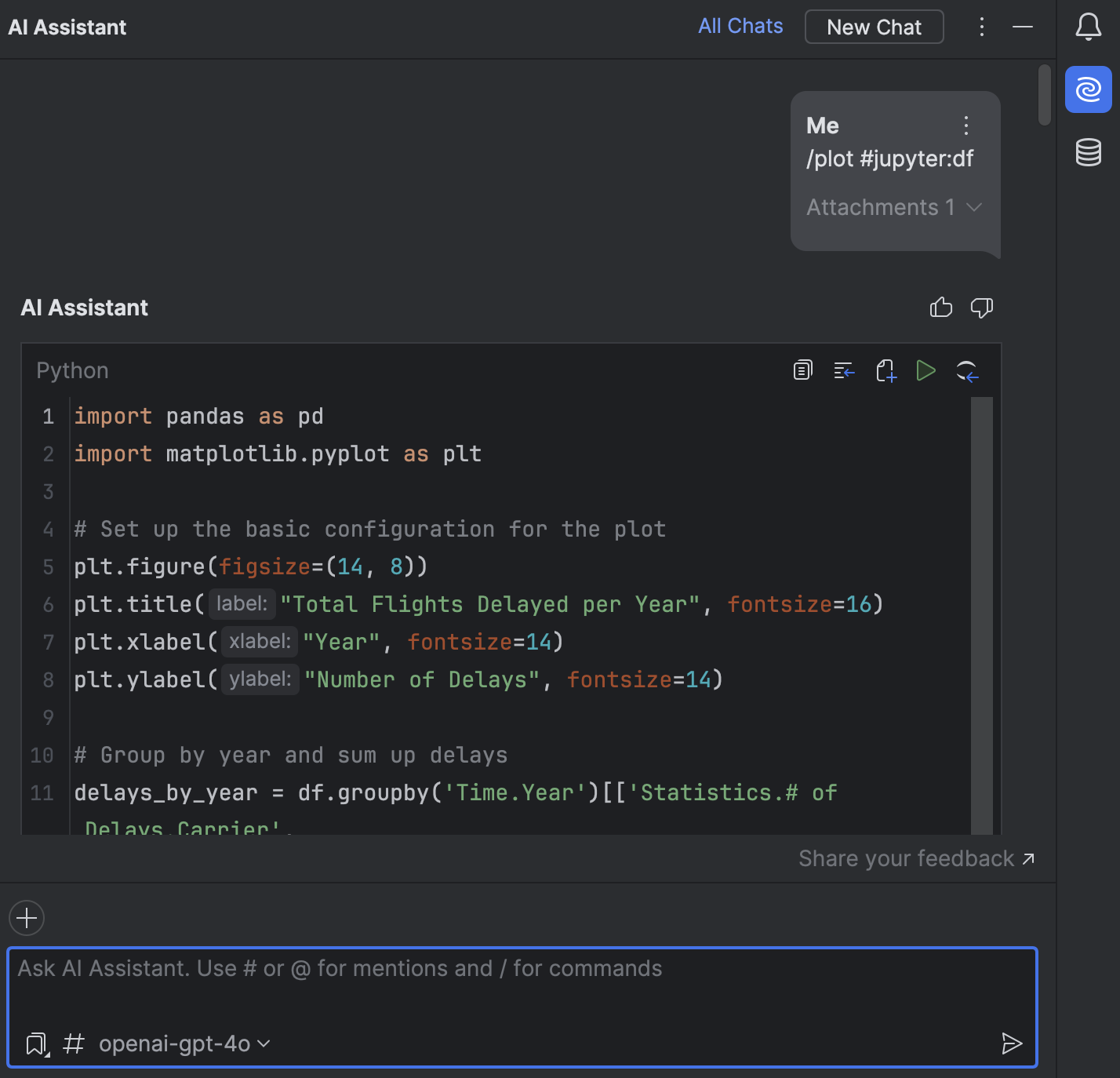
Task: Create new file from code snippet
Action: 886,370
